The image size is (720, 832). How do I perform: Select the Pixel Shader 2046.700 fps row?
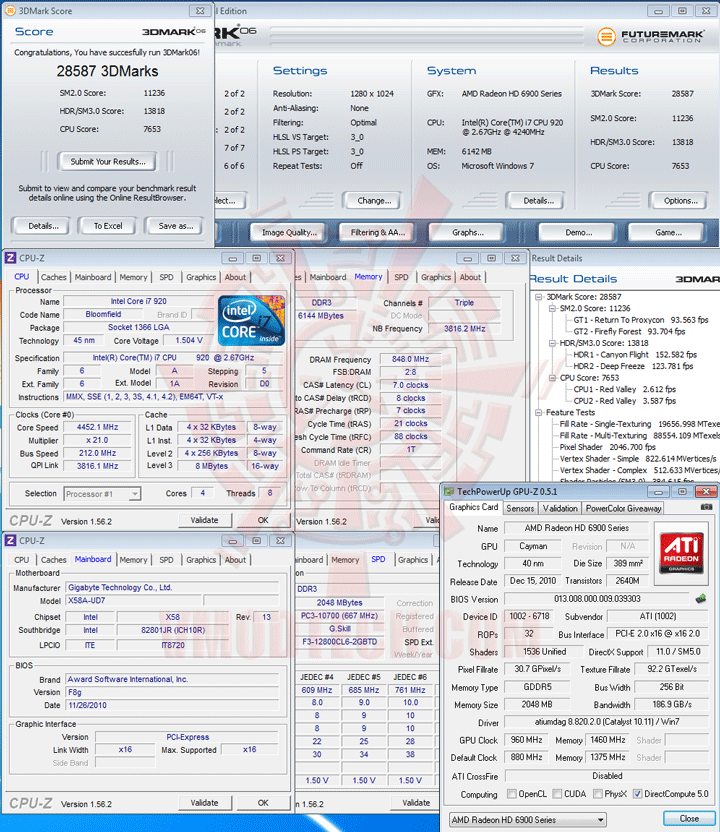pyautogui.click(x=608, y=447)
